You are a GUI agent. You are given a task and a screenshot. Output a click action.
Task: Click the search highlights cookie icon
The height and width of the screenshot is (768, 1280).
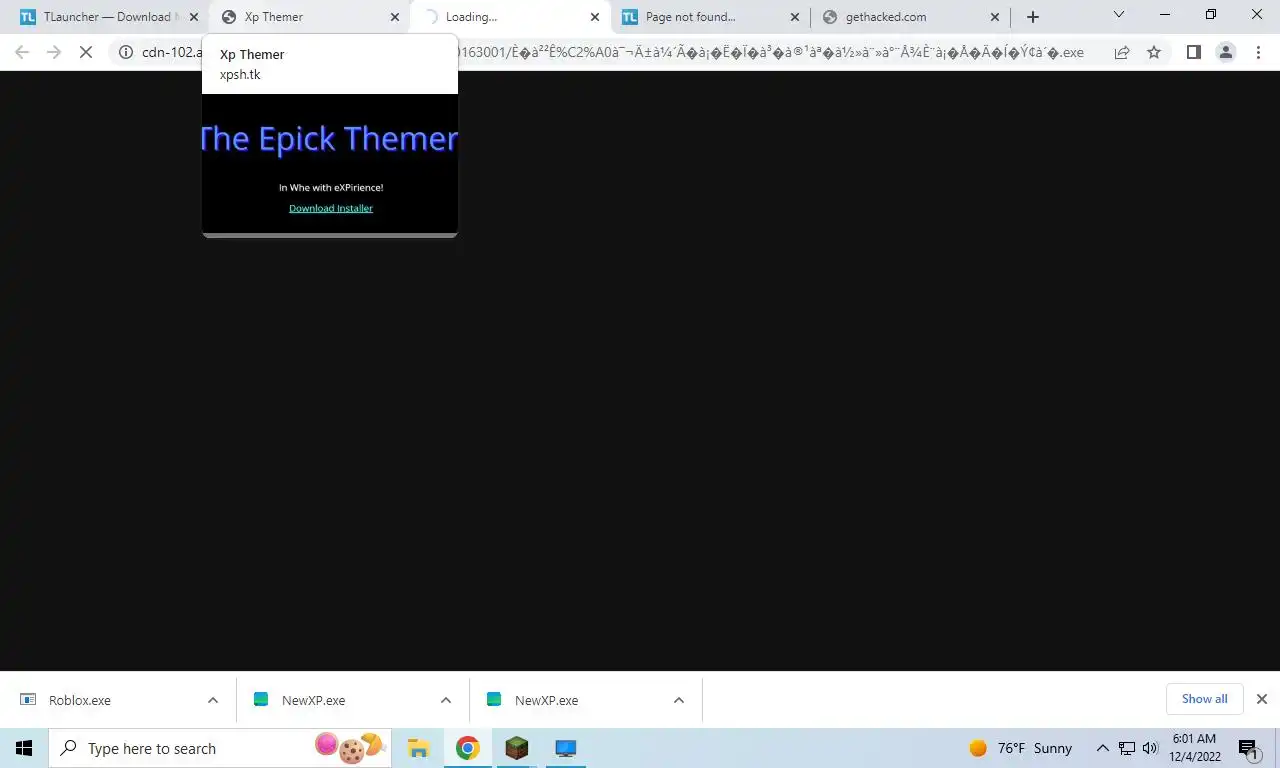coord(350,748)
